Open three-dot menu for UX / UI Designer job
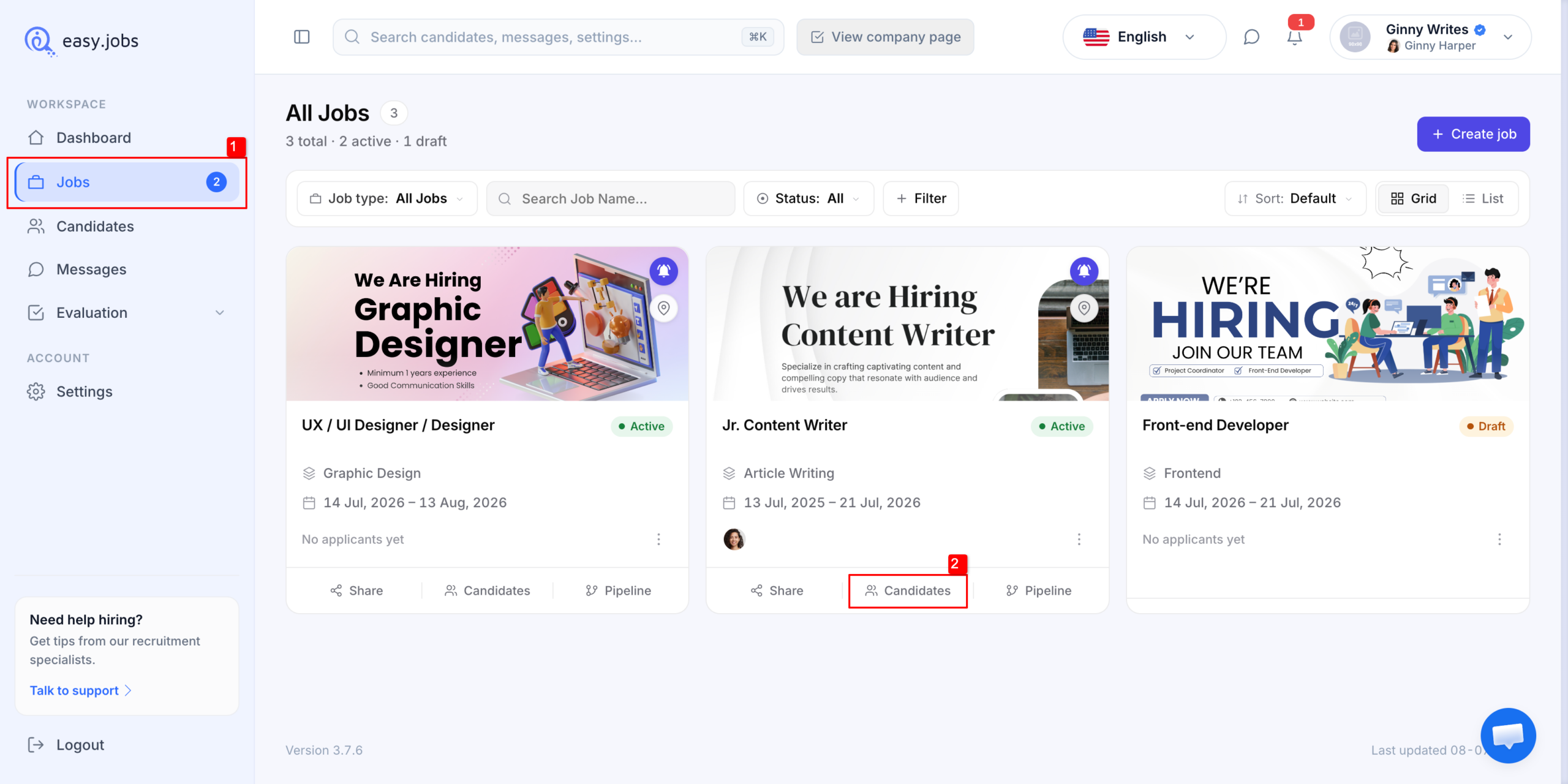Viewport: 1568px width, 784px height. coord(659,539)
